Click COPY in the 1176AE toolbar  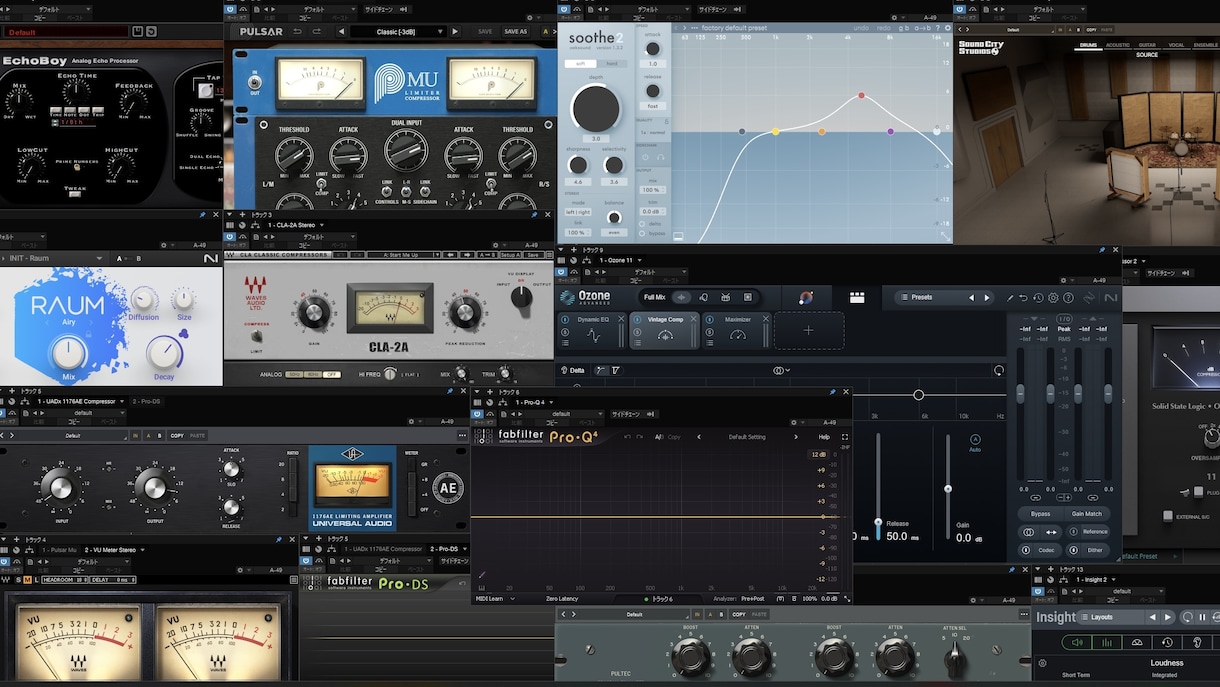[x=177, y=436]
